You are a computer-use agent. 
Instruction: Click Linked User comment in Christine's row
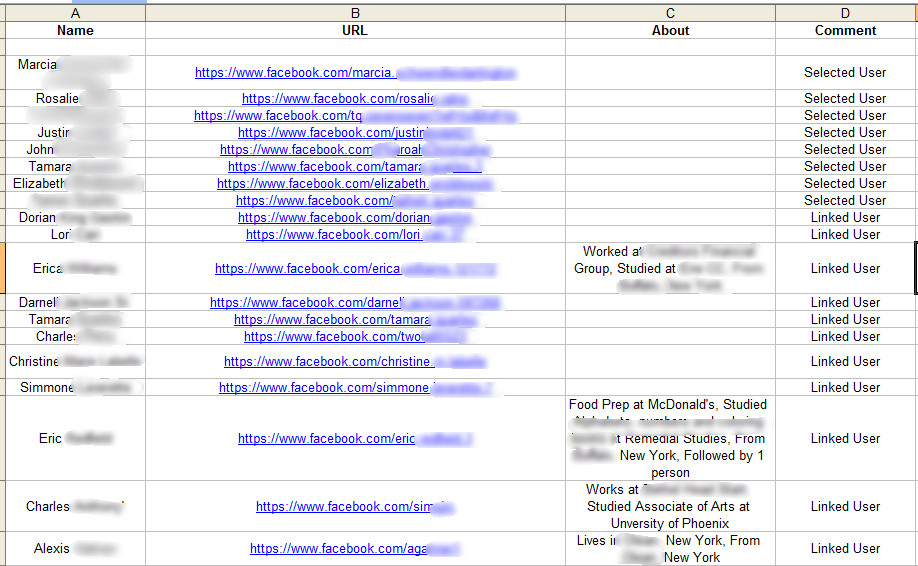pos(845,362)
